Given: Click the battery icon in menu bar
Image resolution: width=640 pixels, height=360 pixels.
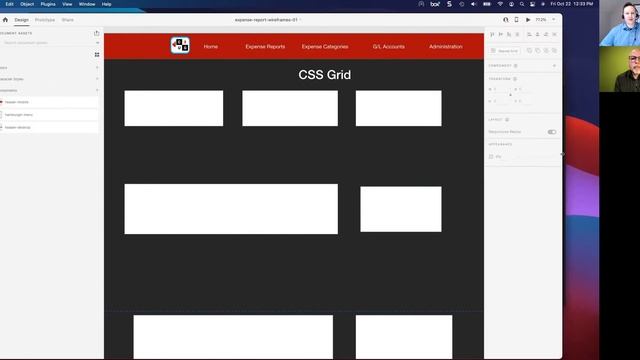Looking at the screenshot, I should click(487, 4).
